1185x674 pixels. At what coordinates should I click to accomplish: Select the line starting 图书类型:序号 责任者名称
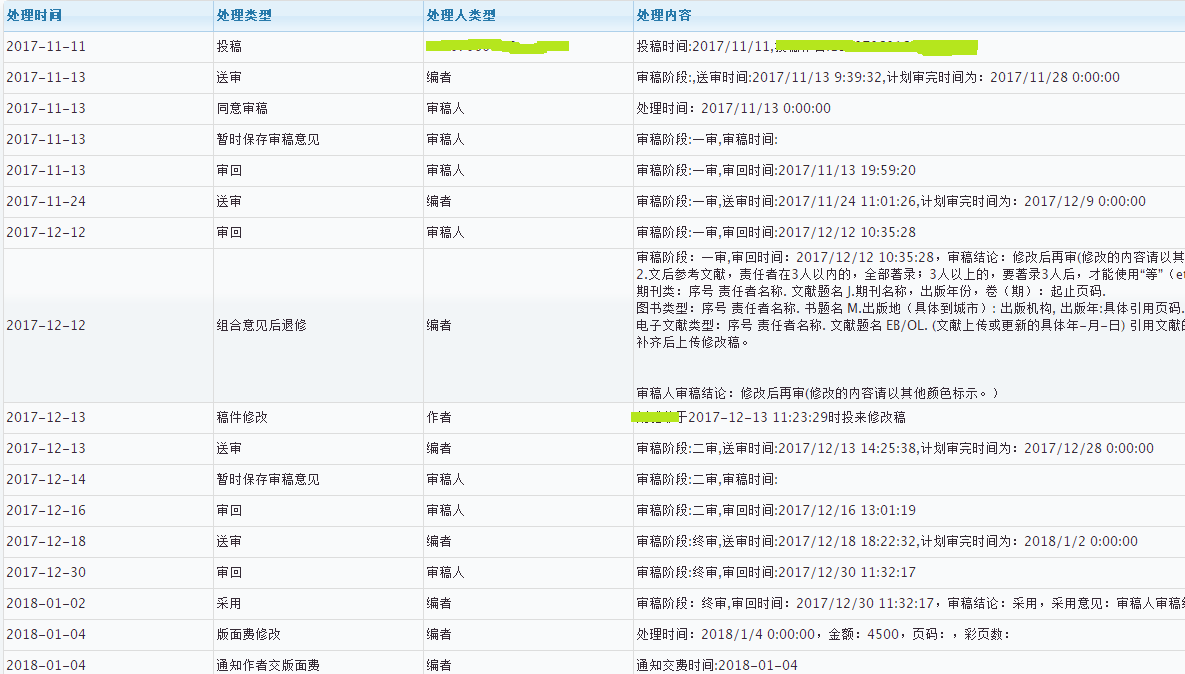(x=910, y=308)
